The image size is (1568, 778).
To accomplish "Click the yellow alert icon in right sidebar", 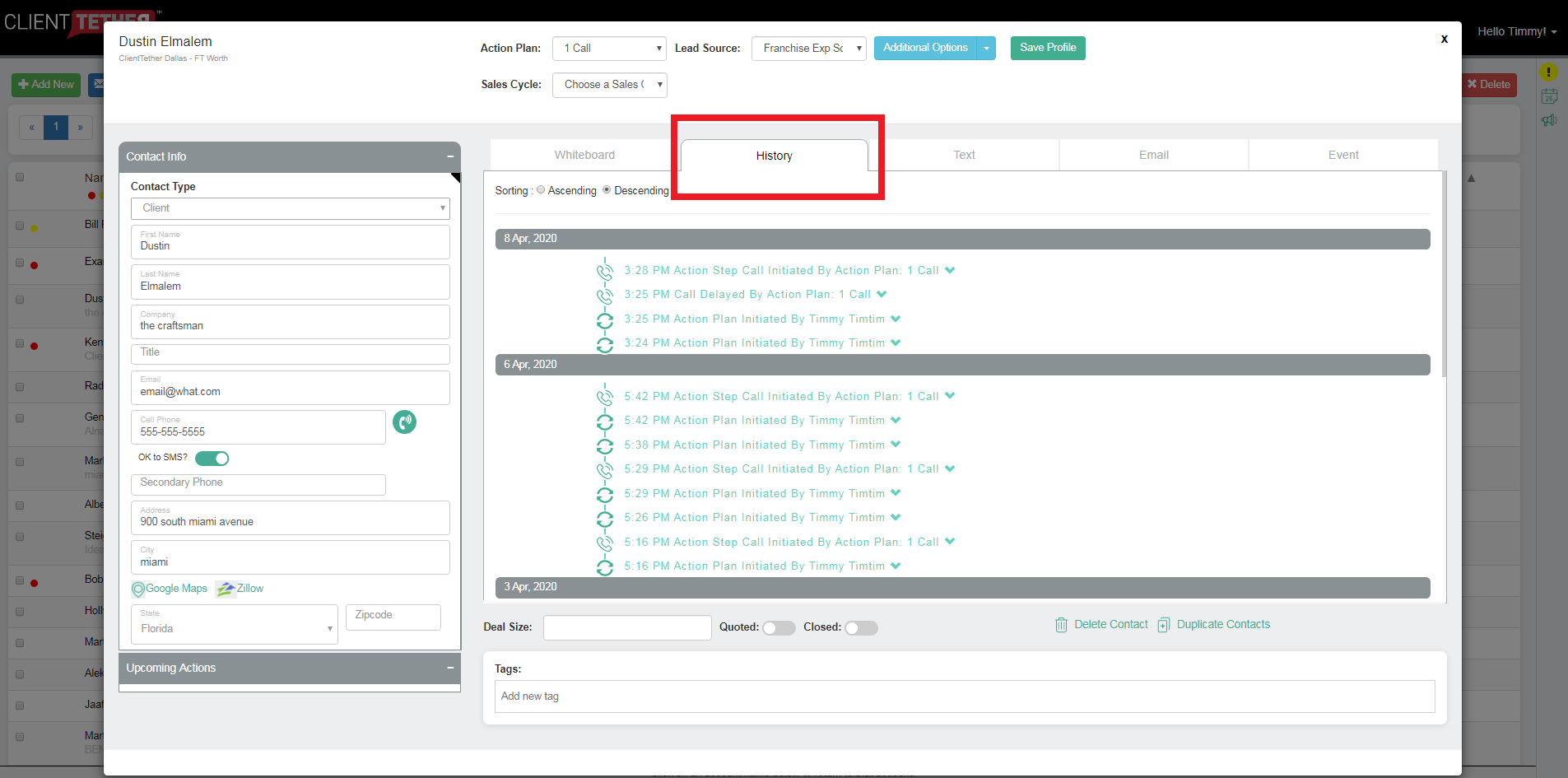I will [1548, 72].
